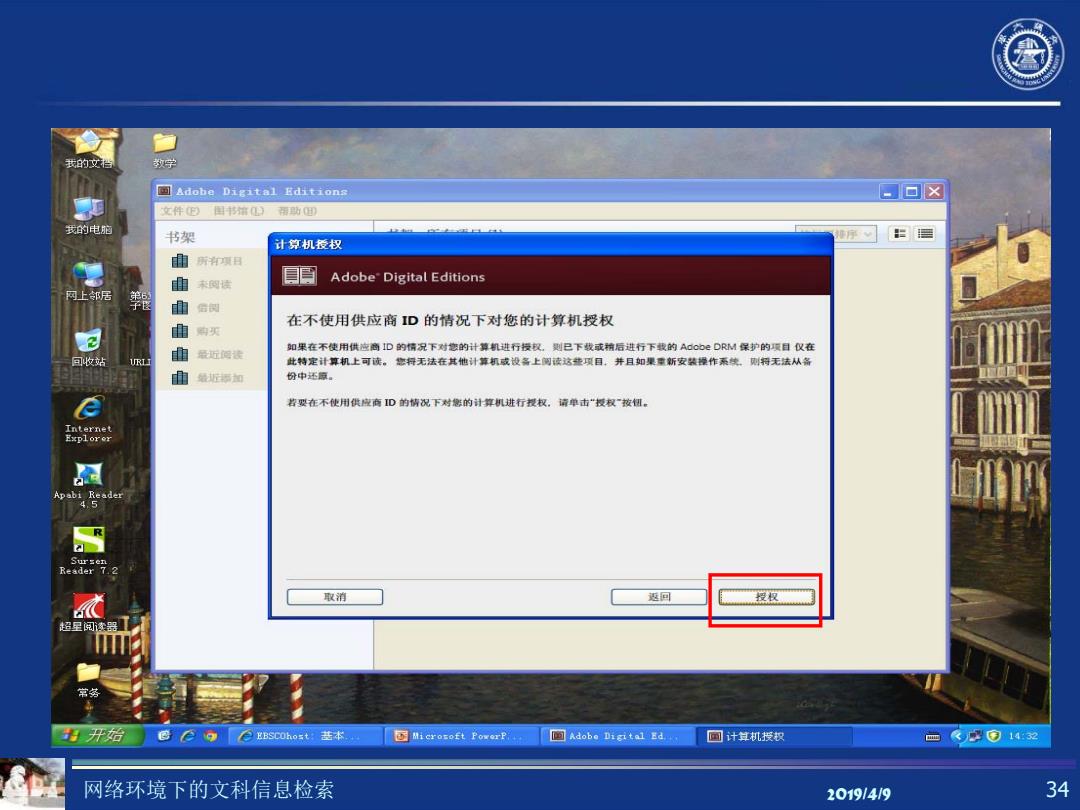Viewport: 1080px width, 810px height.
Task: Open the 常务 folder on the desktop
Action: [88, 680]
